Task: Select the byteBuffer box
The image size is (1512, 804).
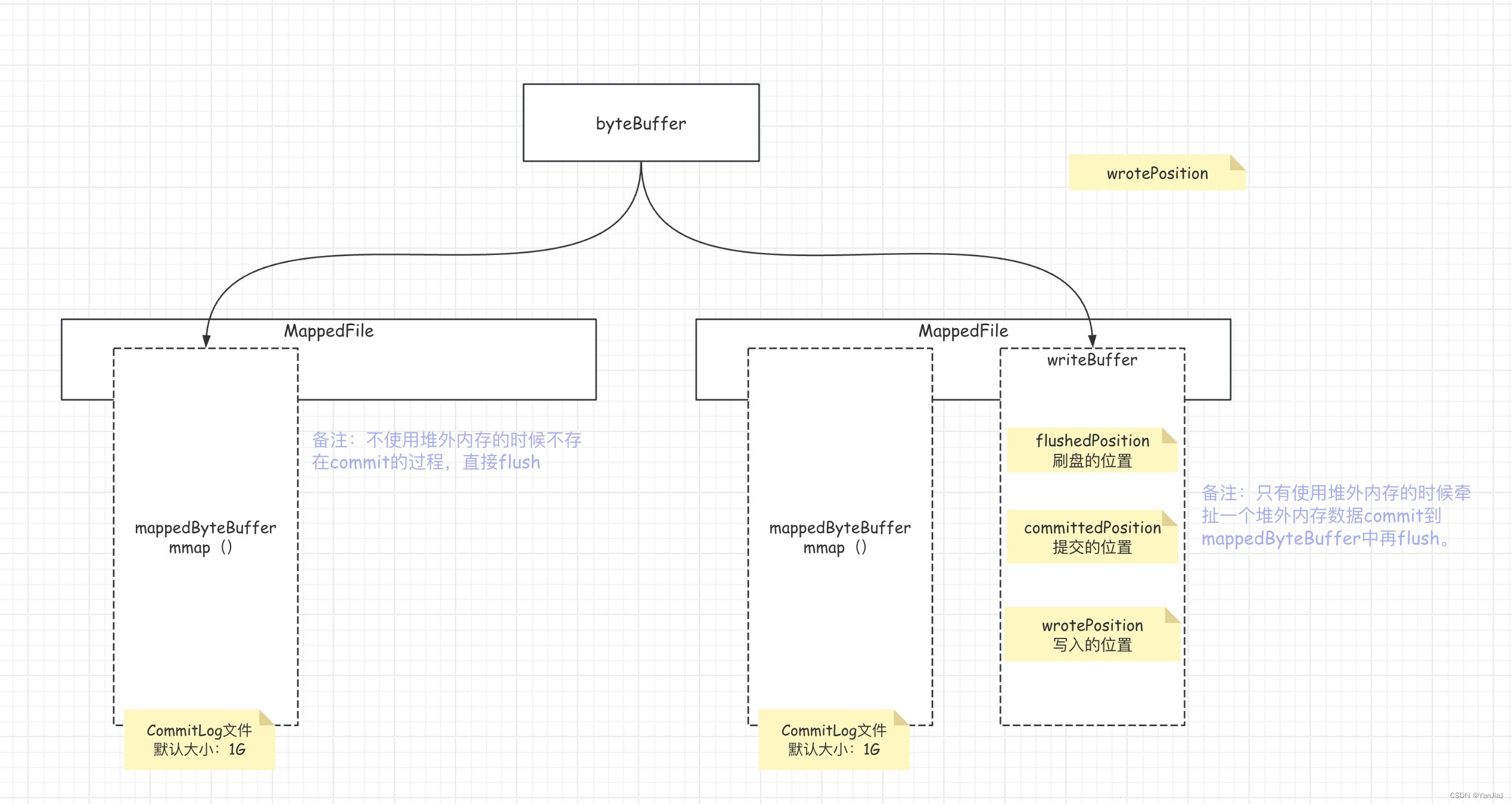Action: coord(641,123)
